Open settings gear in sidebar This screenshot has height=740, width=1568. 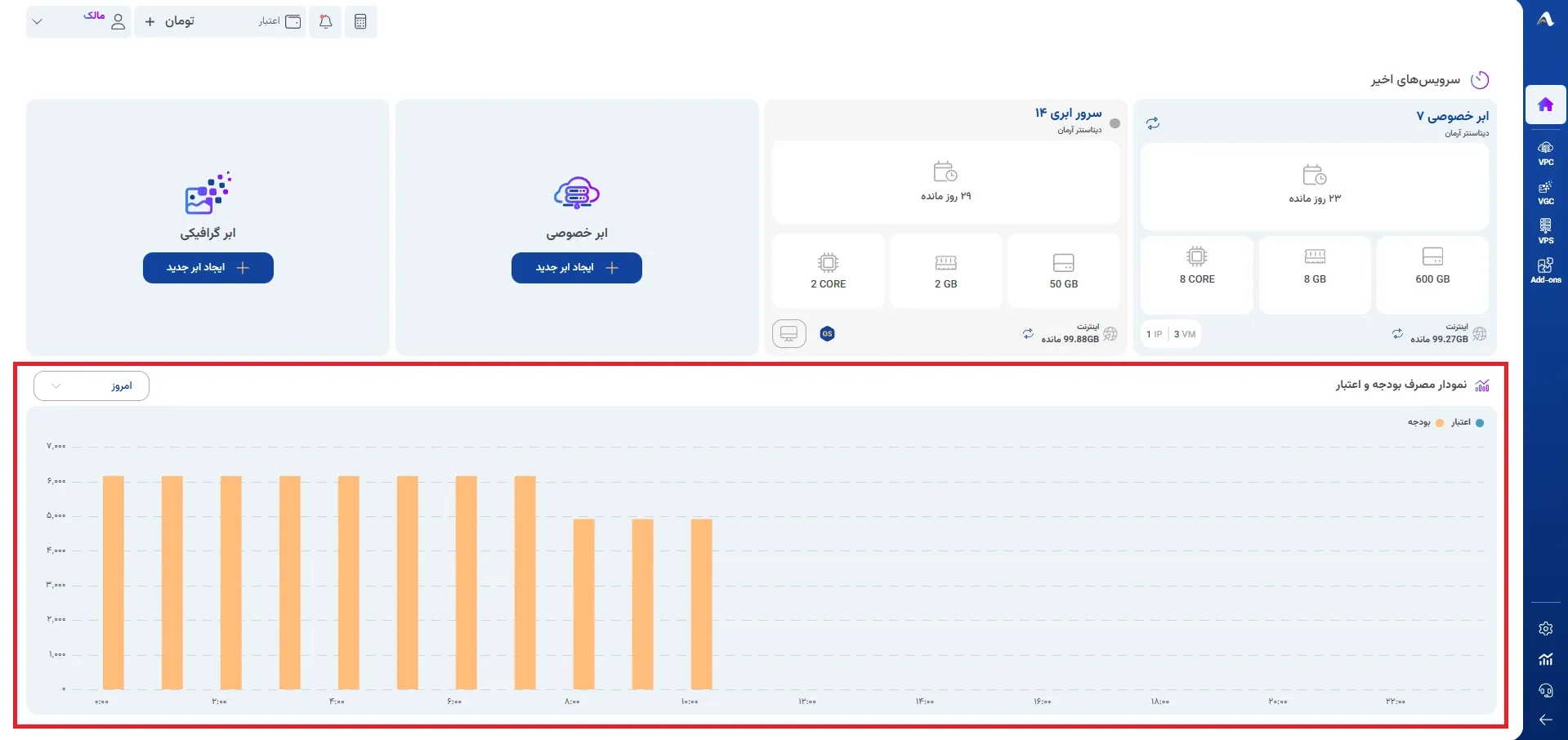(1545, 628)
